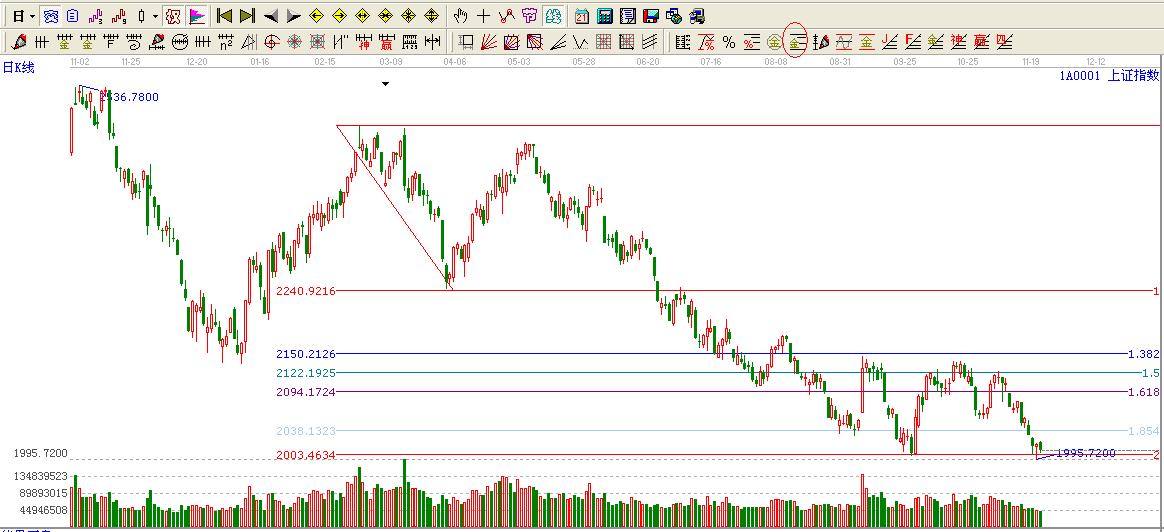1164x532 pixels.
Task: Open the candlestick chart type dropdown arrow
Action: point(155,16)
